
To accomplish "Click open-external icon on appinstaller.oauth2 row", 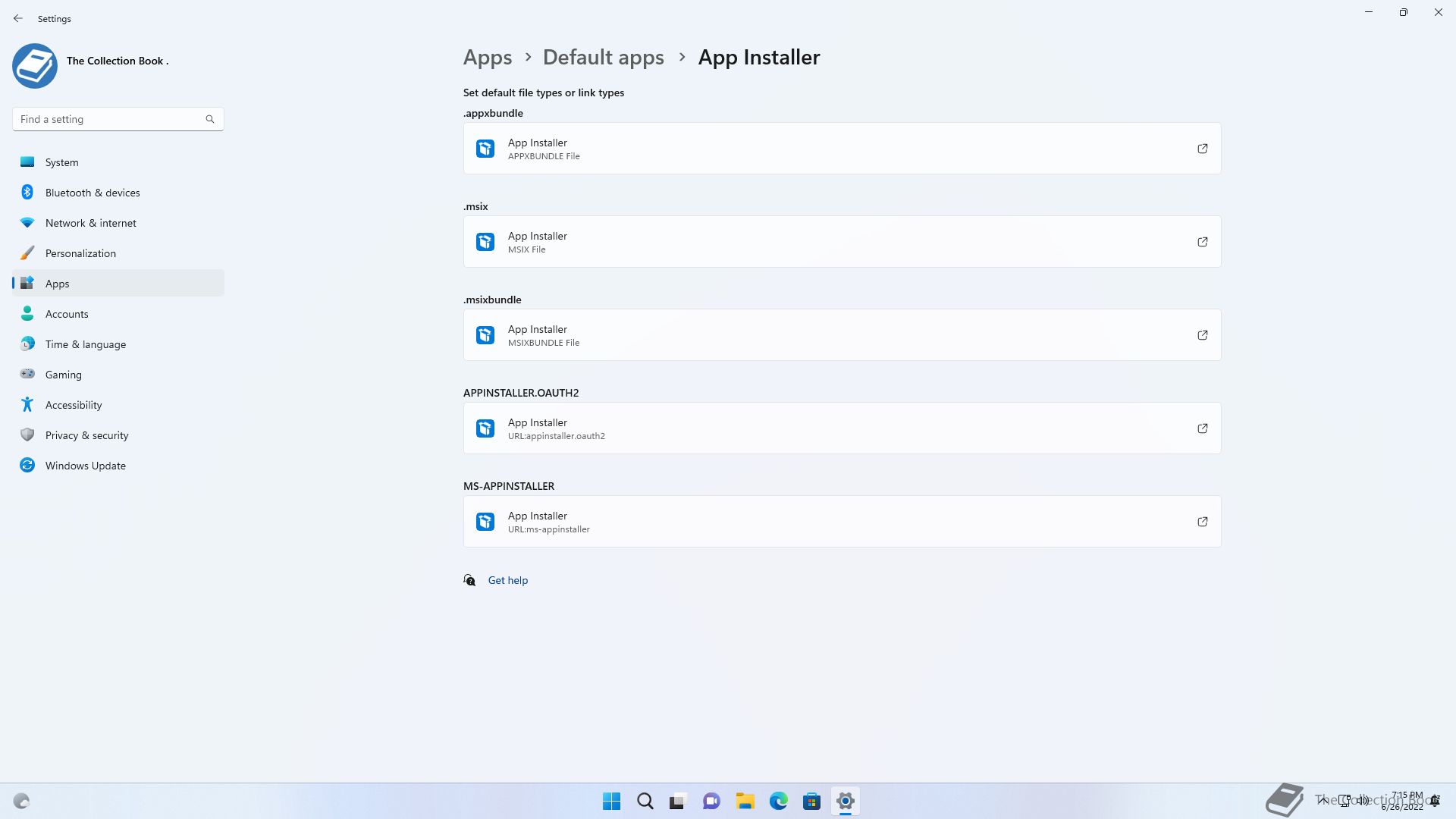I will click(1203, 428).
